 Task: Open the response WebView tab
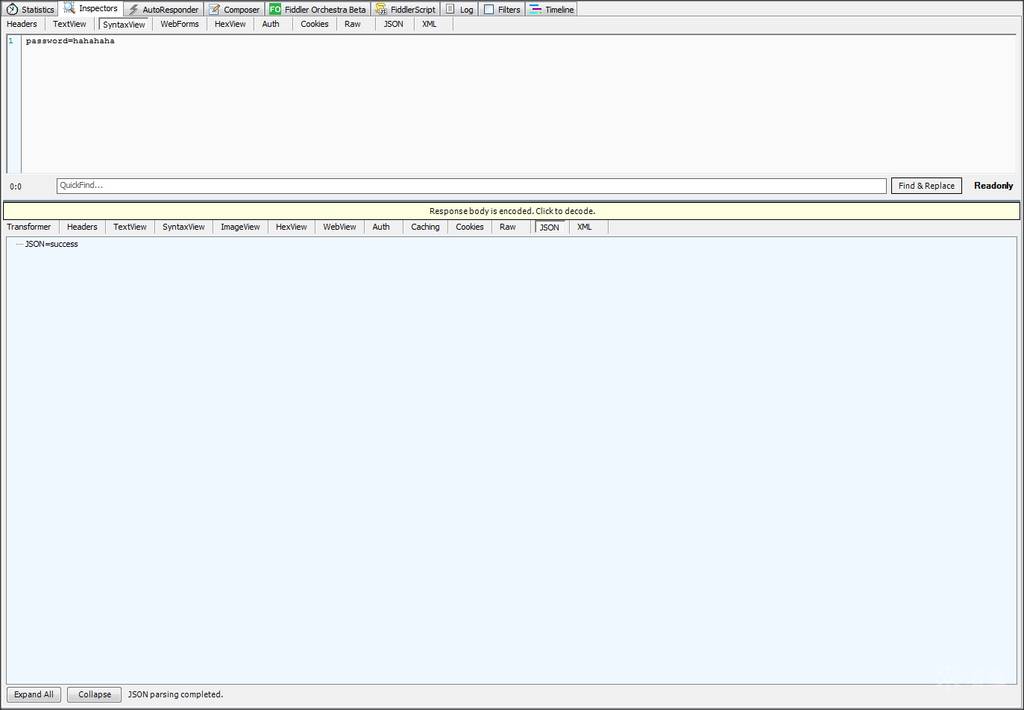tap(339, 227)
